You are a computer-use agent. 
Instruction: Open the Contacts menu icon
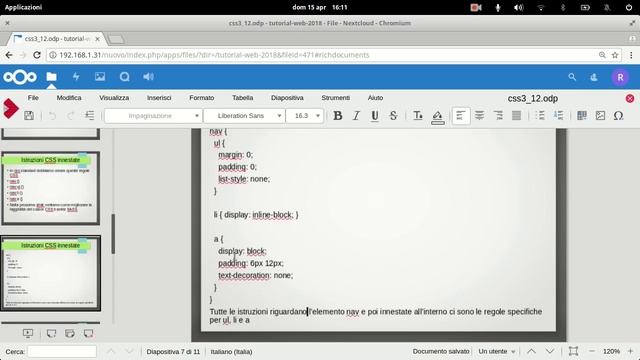tap(594, 77)
